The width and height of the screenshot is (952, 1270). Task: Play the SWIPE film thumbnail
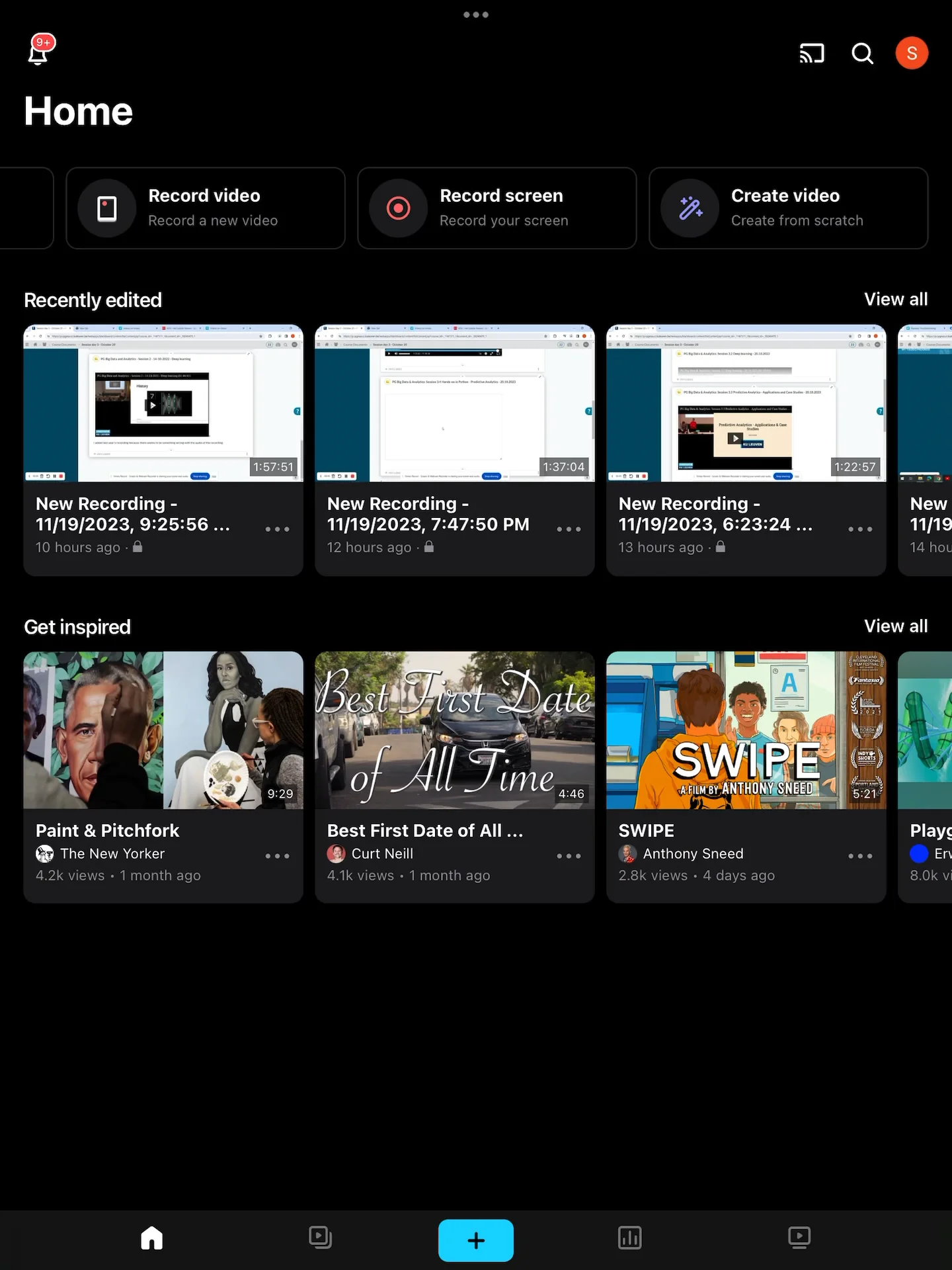(x=746, y=730)
